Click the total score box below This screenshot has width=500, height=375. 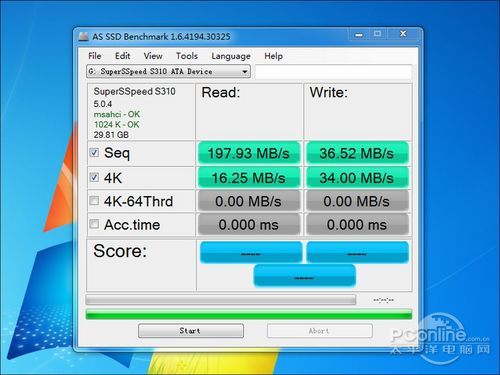(x=305, y=276)
